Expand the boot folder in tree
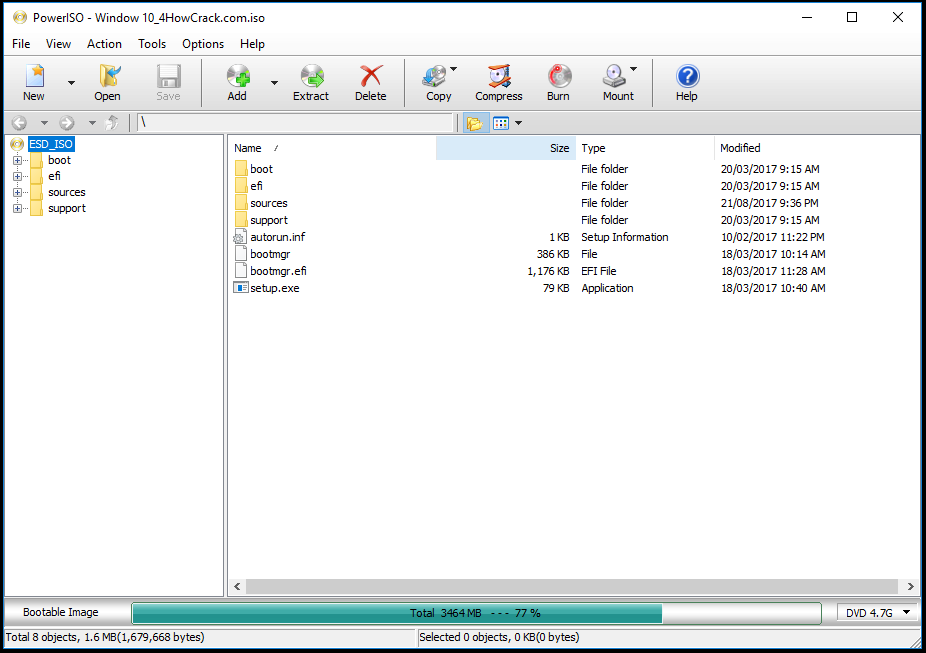Image resolution: width=926 pixels, height=653 pixels. (18, 161)
